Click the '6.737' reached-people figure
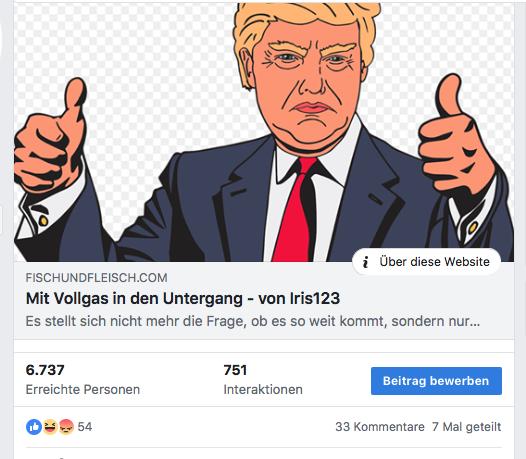This screenshot has height=459, width=526. (45, 370)
